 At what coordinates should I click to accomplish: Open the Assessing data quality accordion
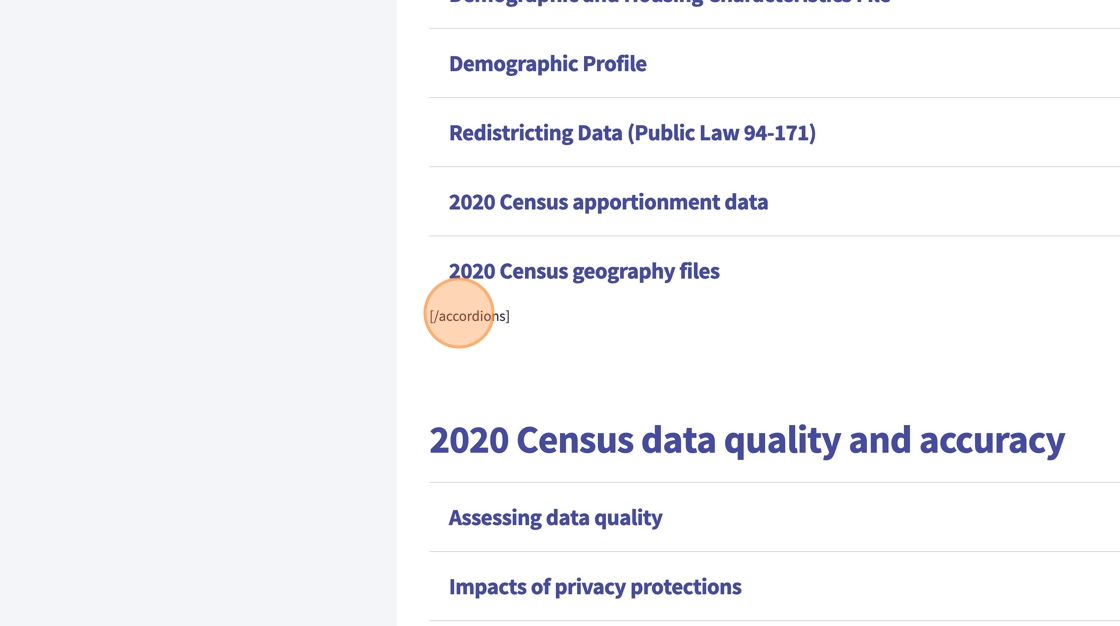(x=555, y=518)
